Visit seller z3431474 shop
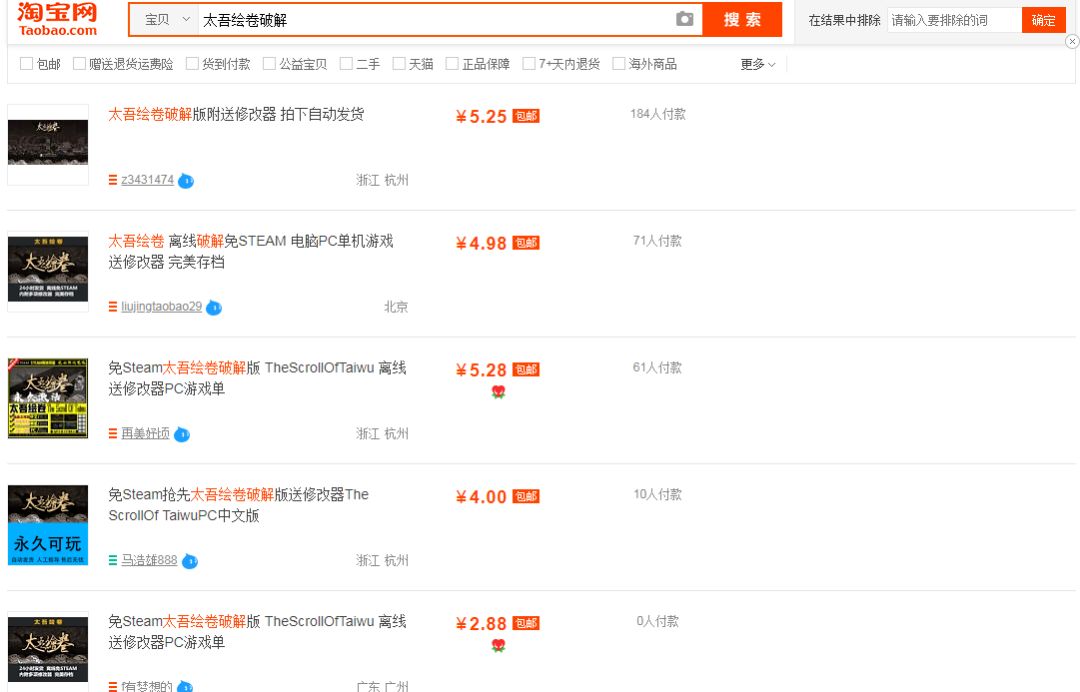 coord(147,180)
